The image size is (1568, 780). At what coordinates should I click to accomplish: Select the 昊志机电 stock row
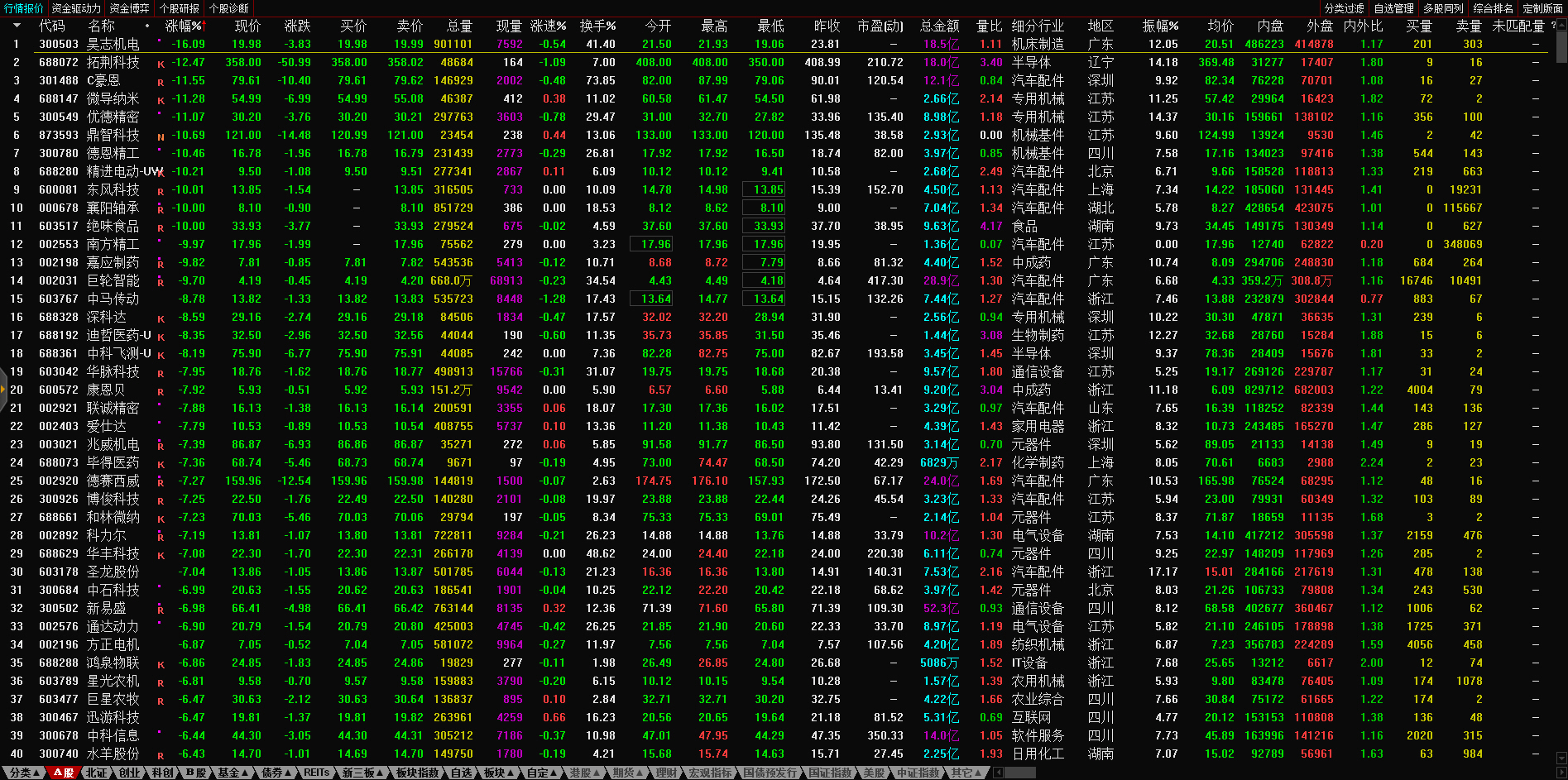tap(113, 44)
